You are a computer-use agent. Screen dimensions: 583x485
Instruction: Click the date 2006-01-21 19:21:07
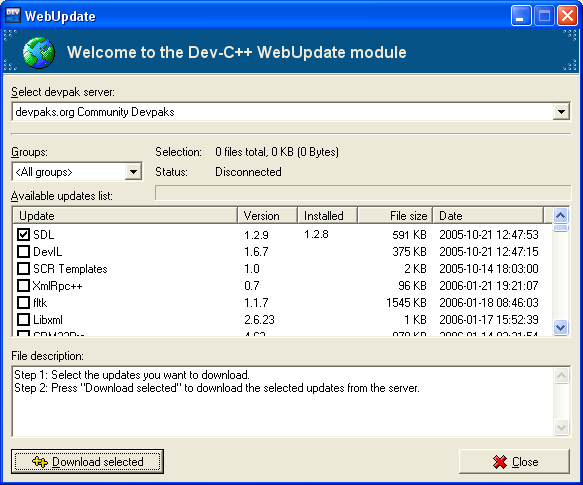click(x=489, y=286)
